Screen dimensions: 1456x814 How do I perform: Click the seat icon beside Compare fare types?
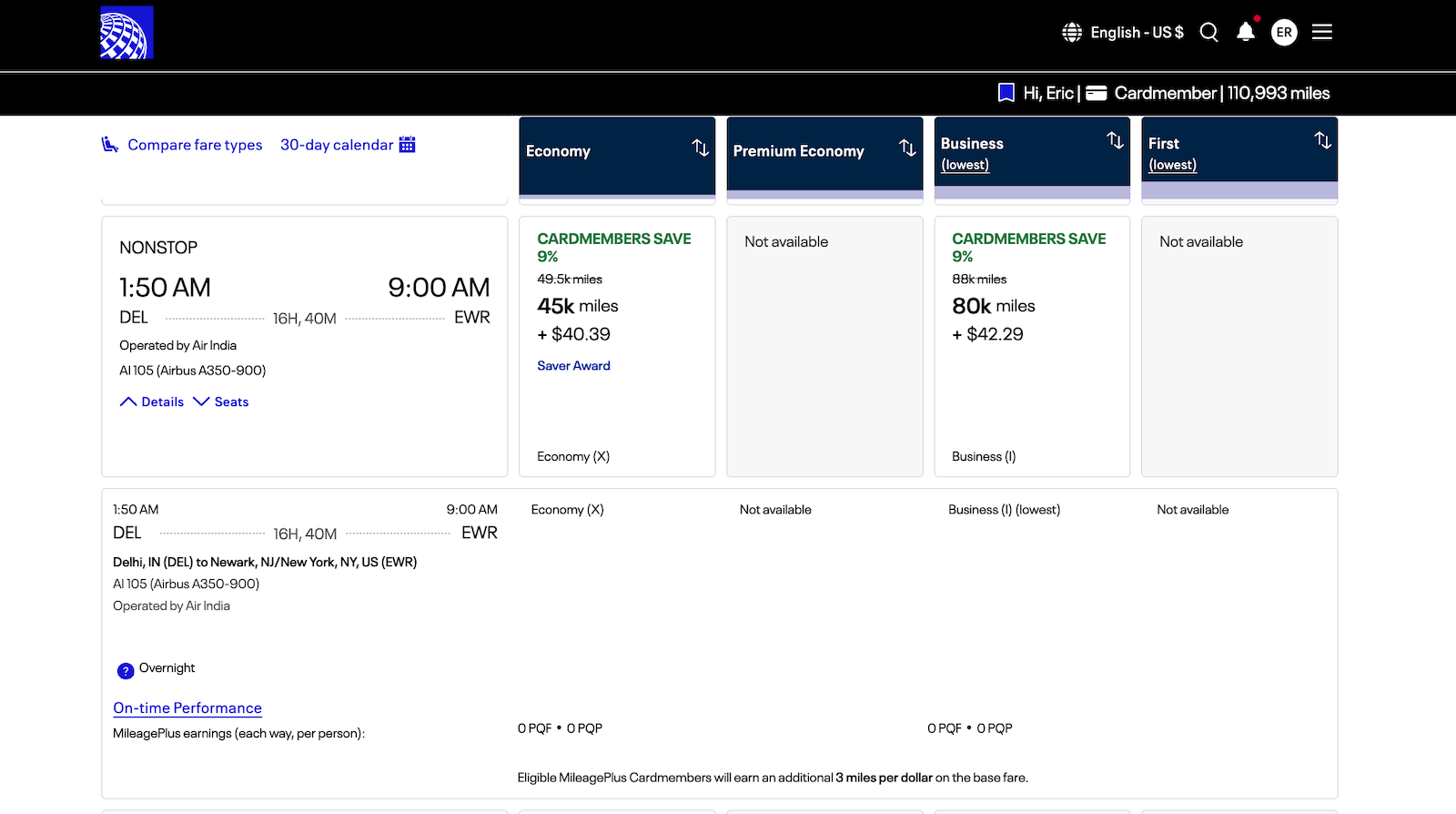click(x=110, y=145)
